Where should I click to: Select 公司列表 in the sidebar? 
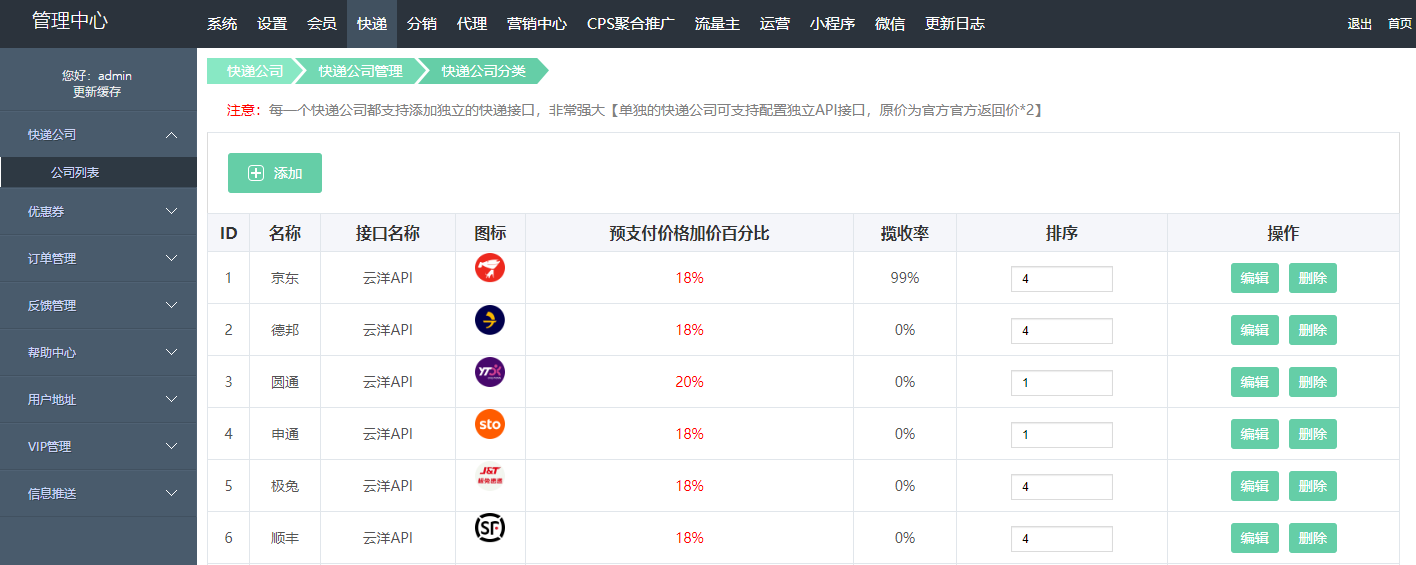[75, 172]
